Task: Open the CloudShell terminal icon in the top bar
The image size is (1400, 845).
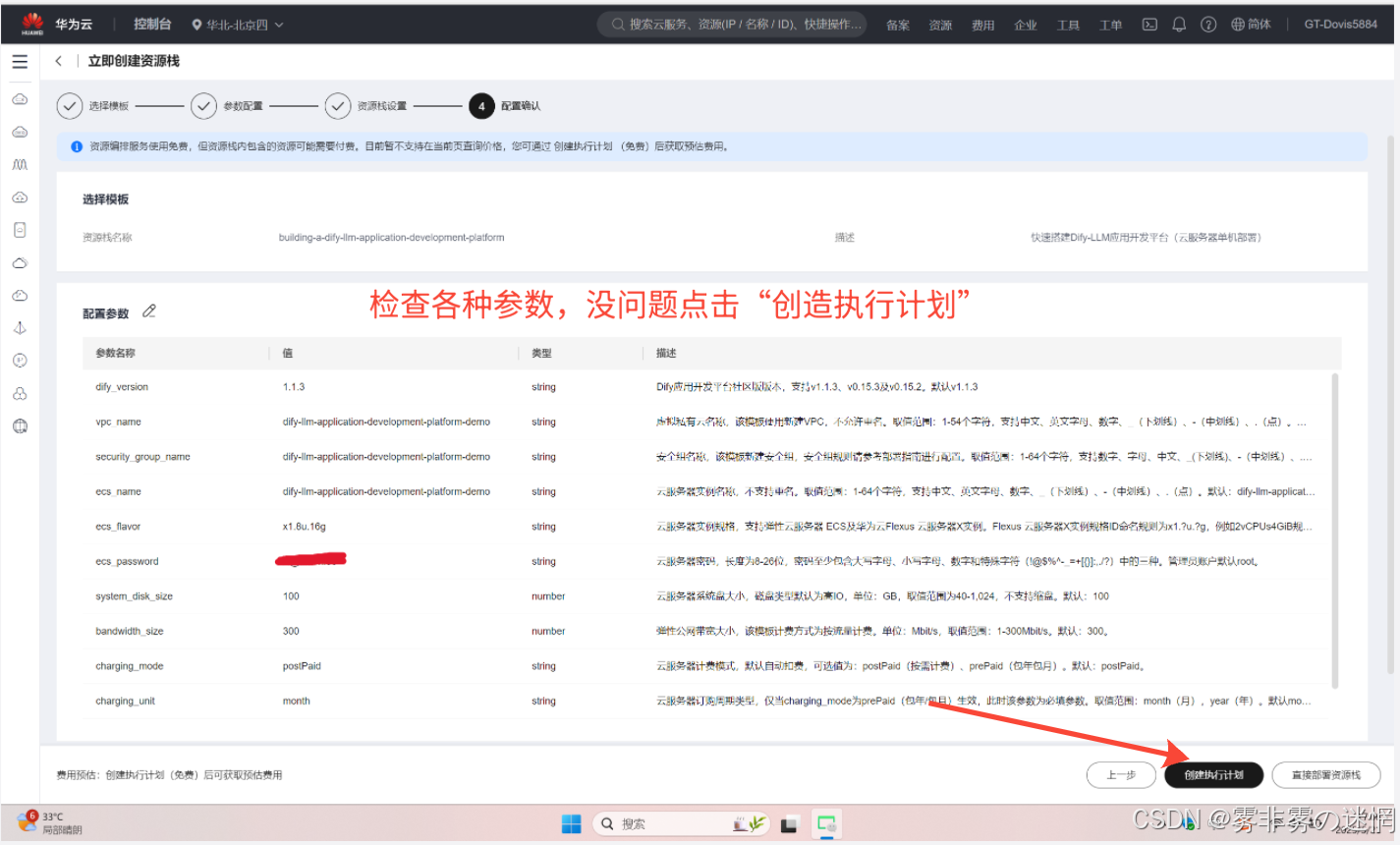Action: click(x=1149, y=25)
